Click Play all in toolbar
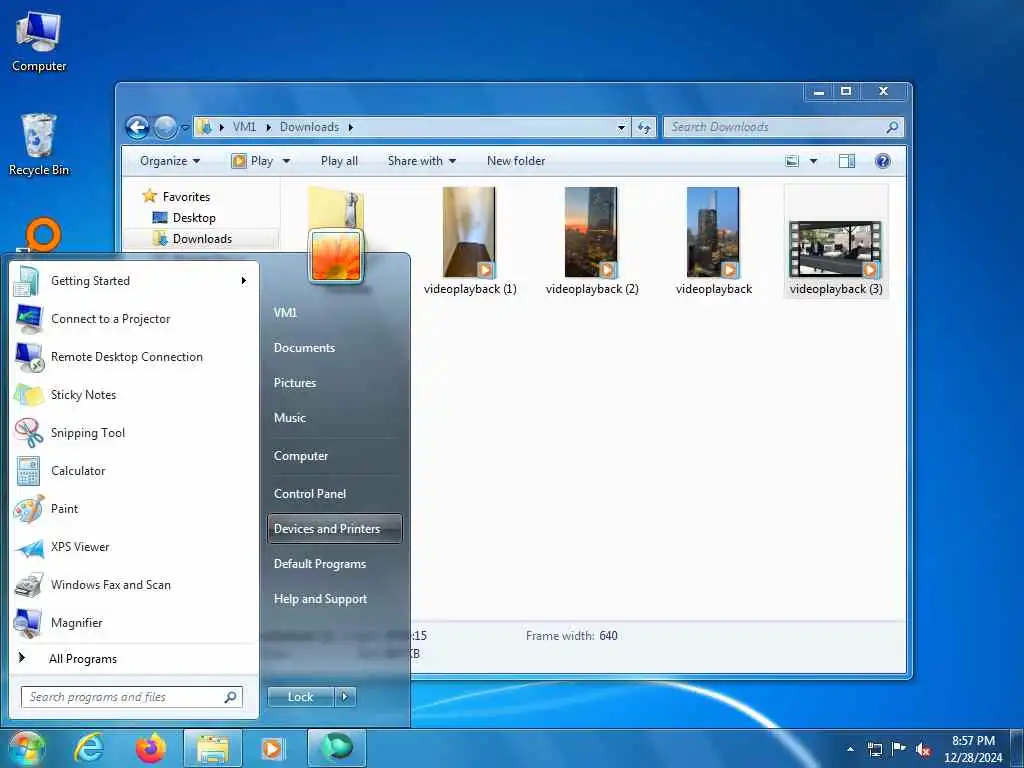 339,161
